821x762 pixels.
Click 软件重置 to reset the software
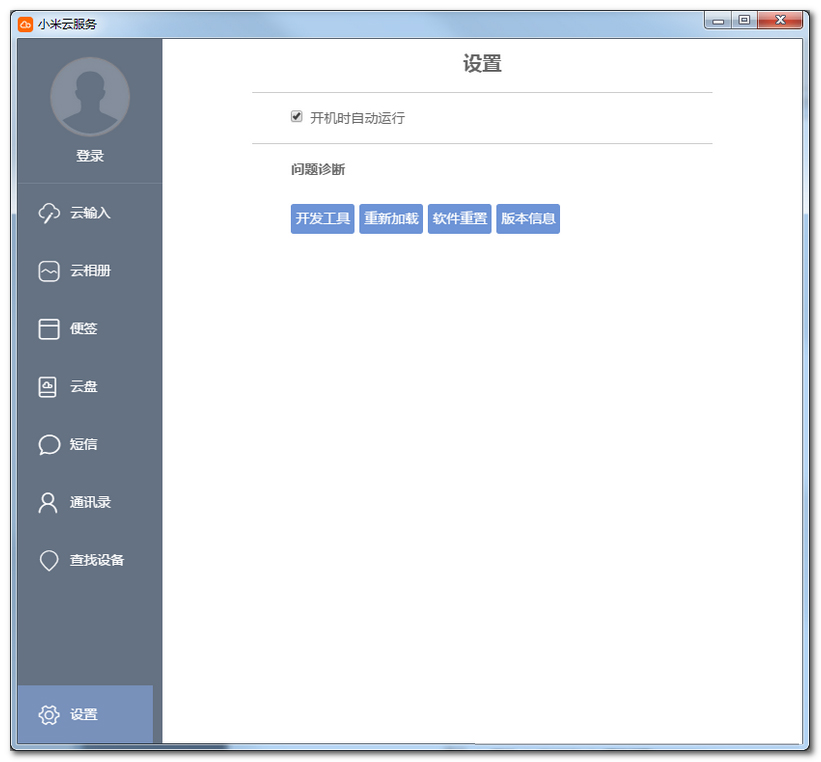coord(459,218)
